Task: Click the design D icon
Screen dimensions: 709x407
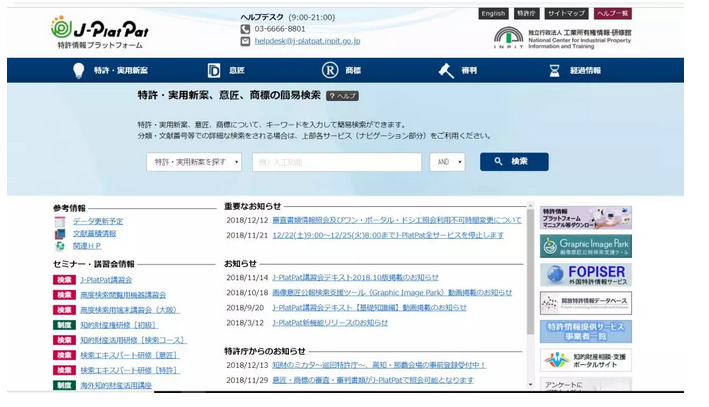Action: coord(213,71)
